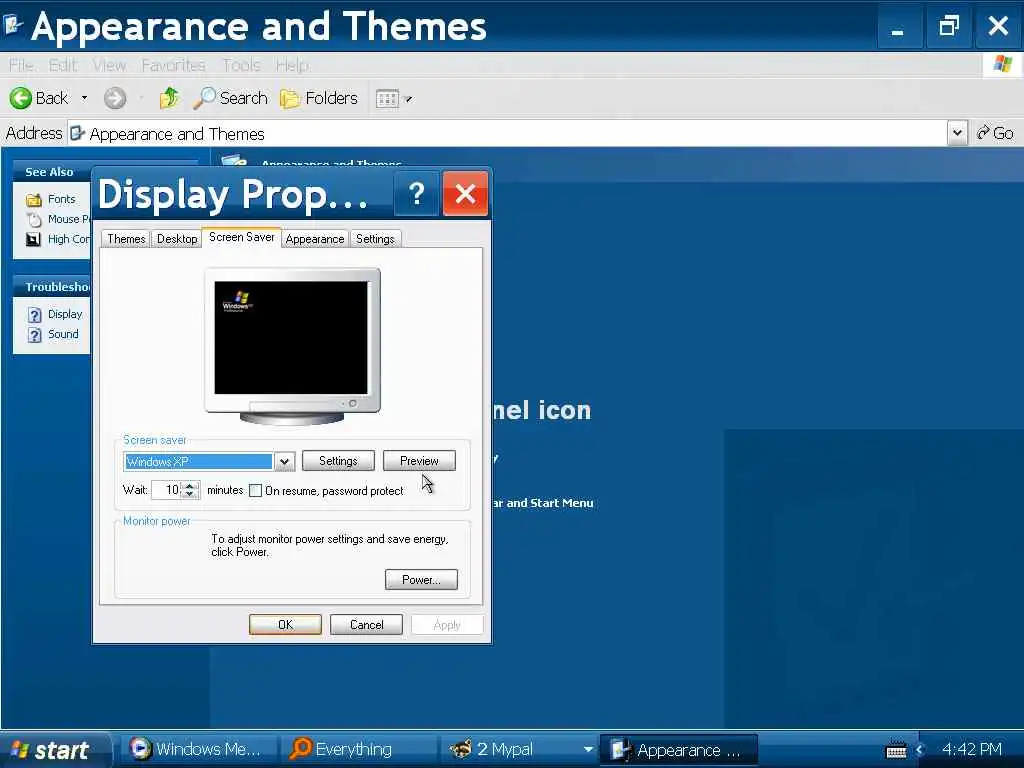Click the Back arrow icon in the toolbar
The width and height of the screenshot is (1024, 768).
[x=20, y=99]
